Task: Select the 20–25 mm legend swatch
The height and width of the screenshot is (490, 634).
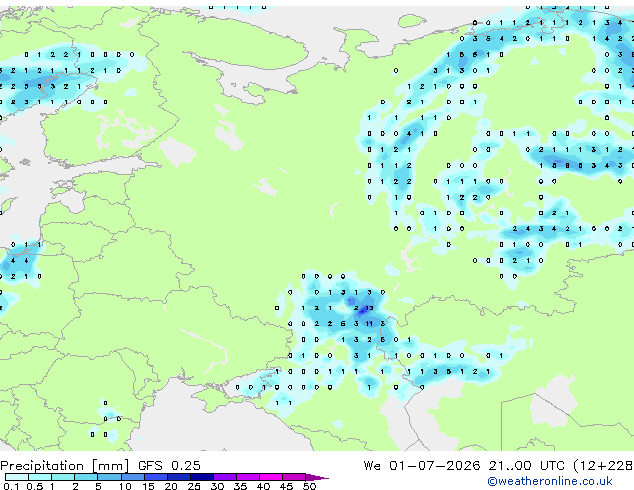Action: pyautogui.click(x=179, y=477)
